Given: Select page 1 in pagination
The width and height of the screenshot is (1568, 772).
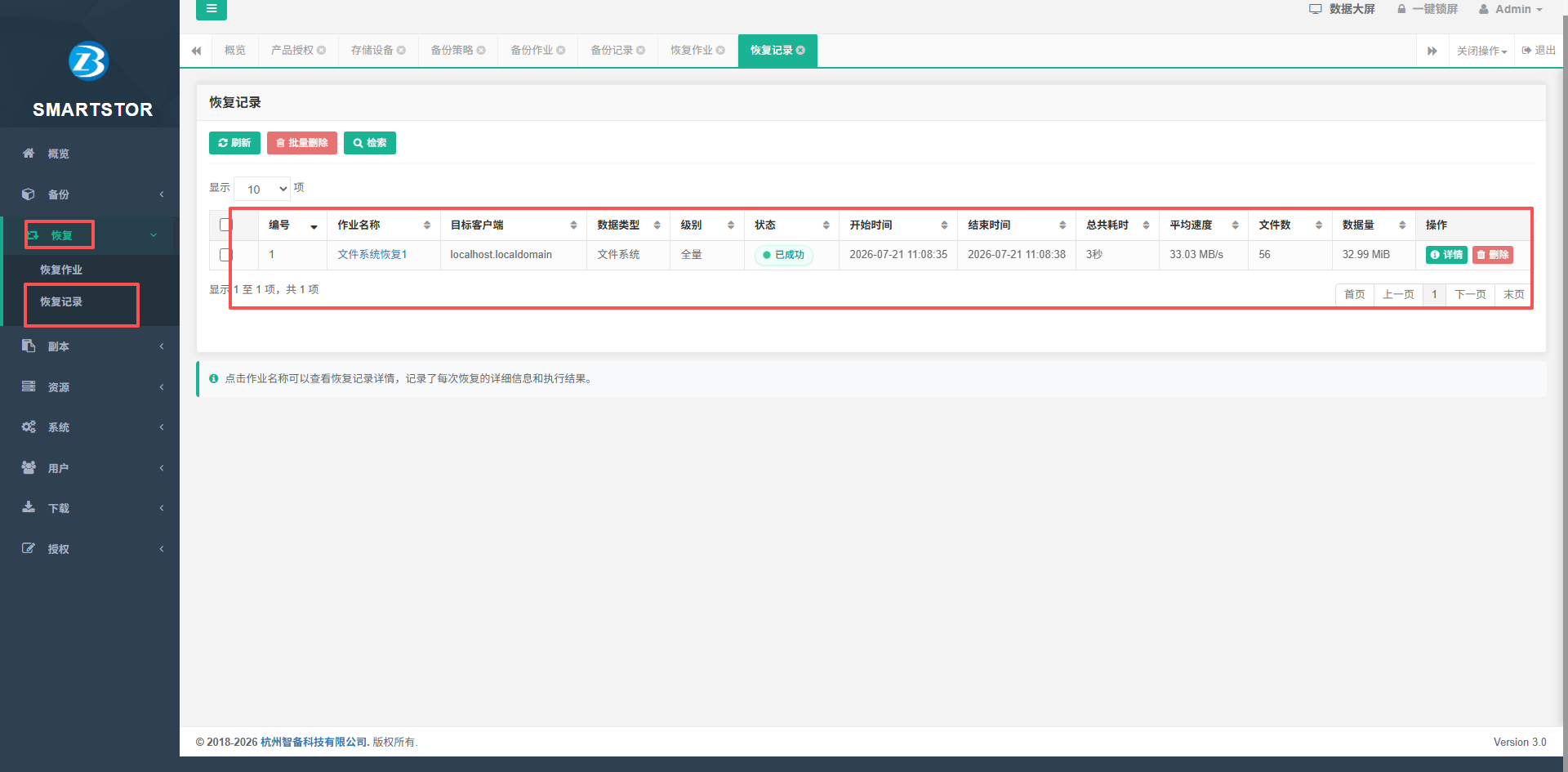Looking at the screenshot, I should pyautogui.click(x=1434, y=294).
